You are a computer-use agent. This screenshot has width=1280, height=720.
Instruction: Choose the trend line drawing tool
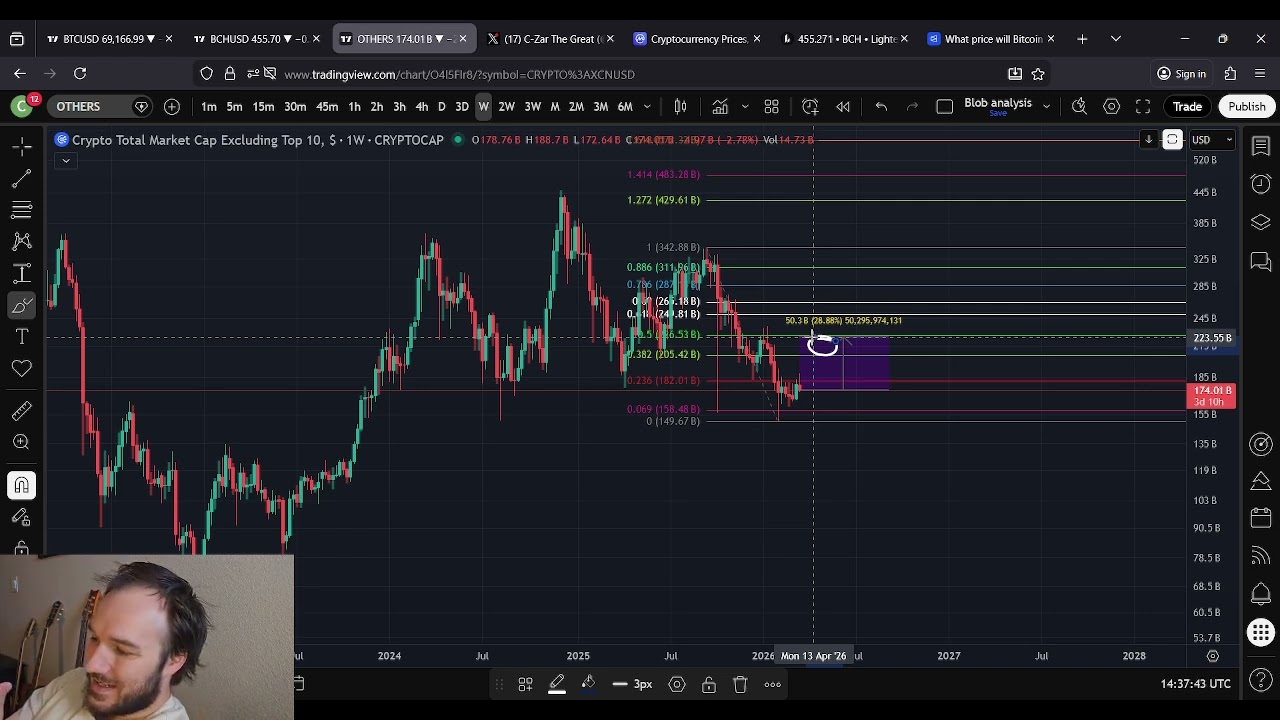(21, 179)
